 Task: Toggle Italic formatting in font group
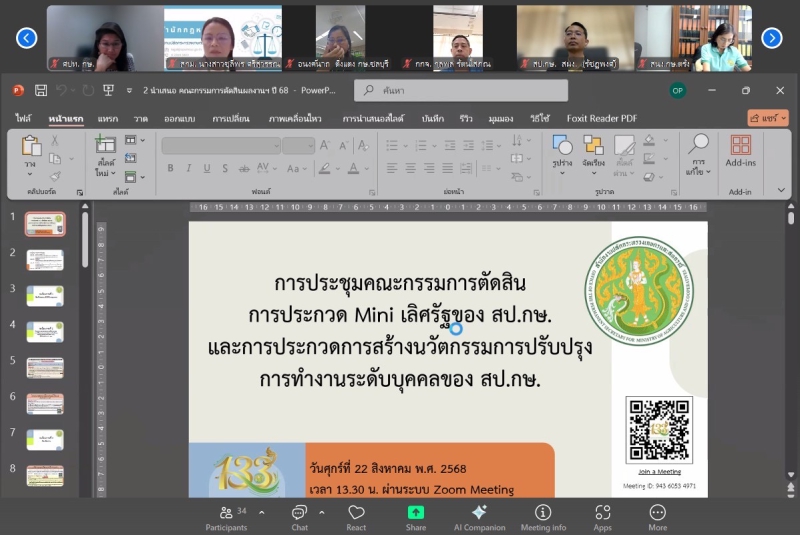pos(187,168)
